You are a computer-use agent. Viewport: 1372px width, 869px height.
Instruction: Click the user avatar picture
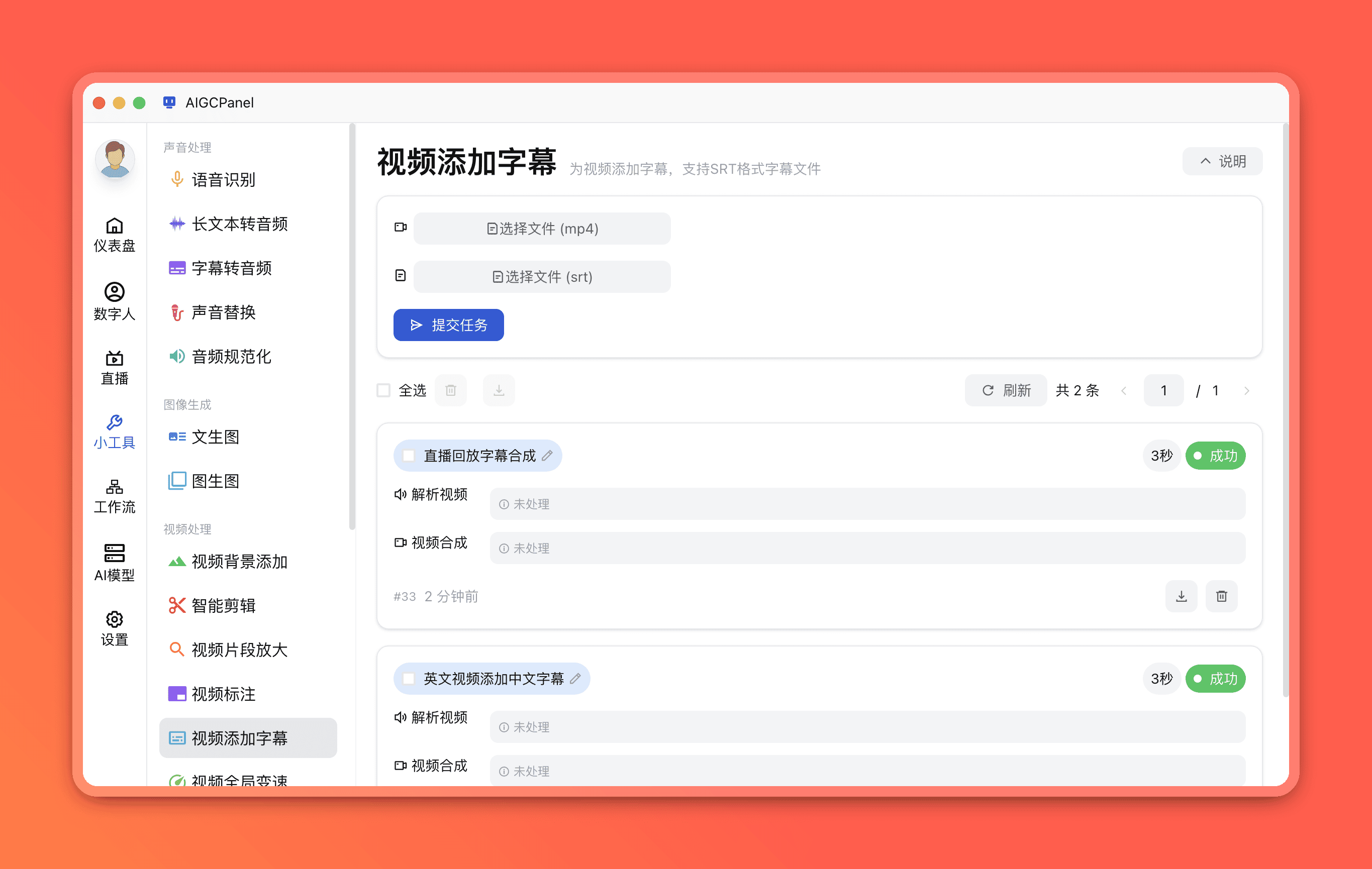115,160
